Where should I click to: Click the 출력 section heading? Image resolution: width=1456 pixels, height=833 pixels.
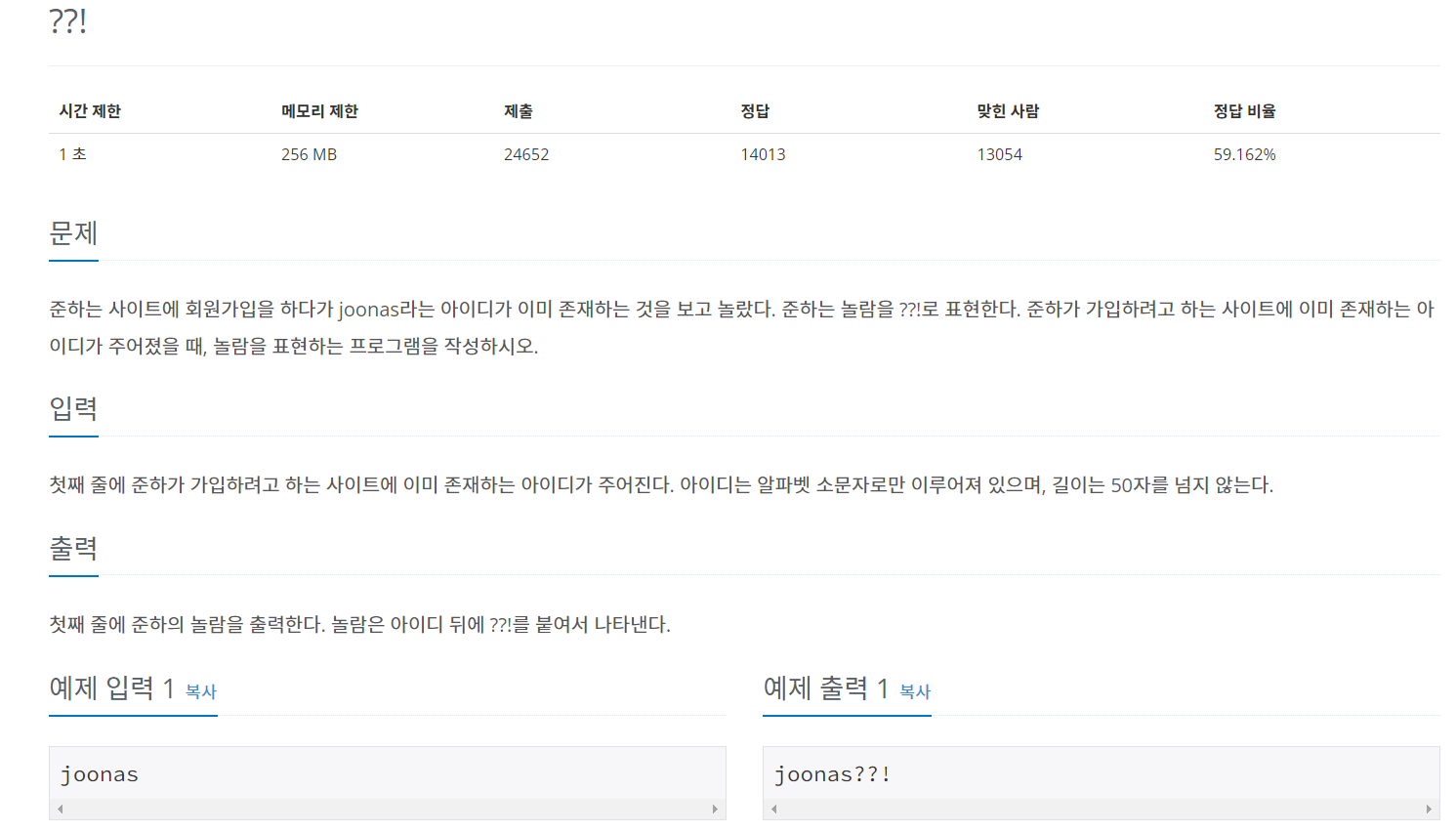[73, 548]
